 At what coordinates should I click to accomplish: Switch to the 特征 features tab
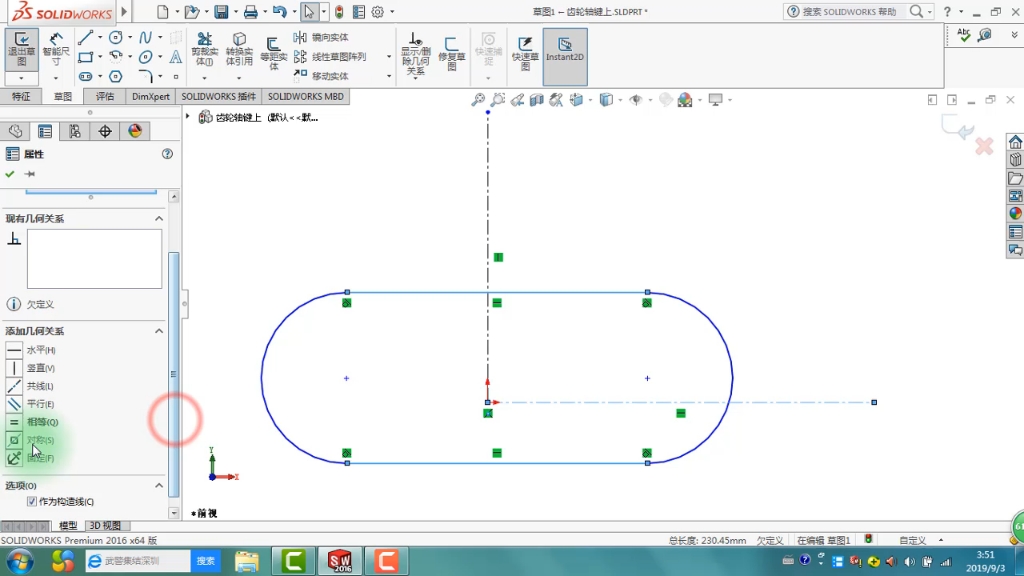click(21, 97)
